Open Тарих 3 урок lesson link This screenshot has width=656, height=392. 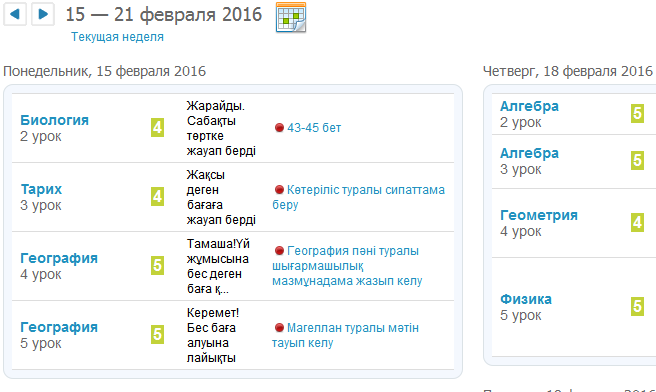click(x=41, y=189)
